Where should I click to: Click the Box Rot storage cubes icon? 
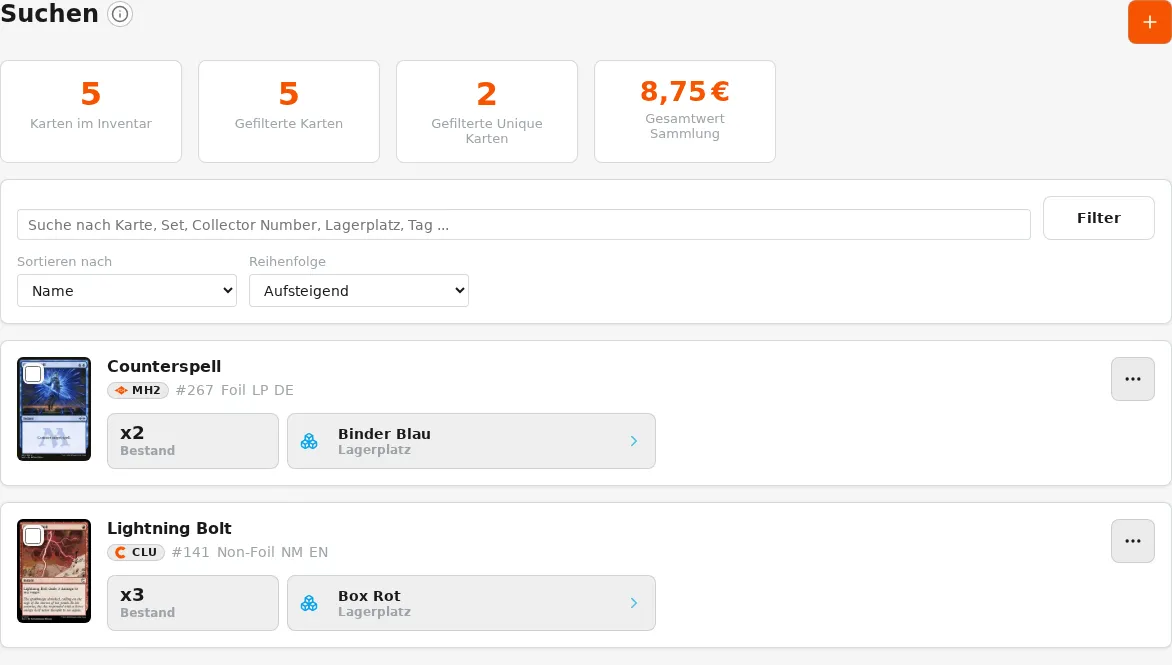point(309,603)
